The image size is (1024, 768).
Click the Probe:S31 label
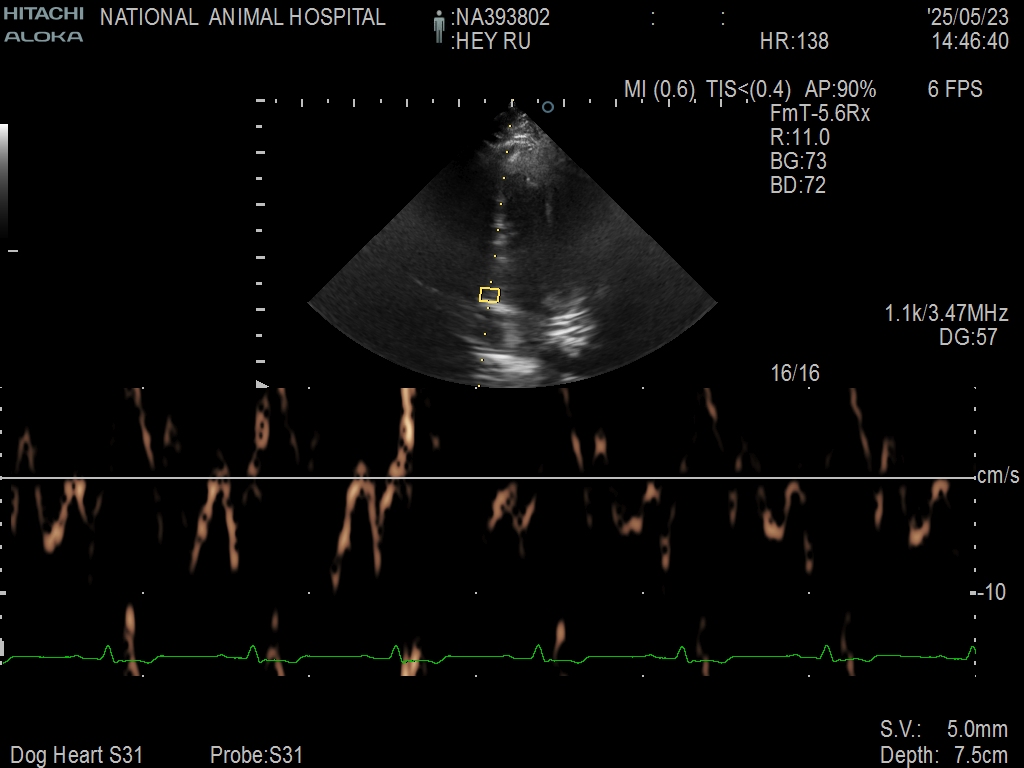coord(256,755)
